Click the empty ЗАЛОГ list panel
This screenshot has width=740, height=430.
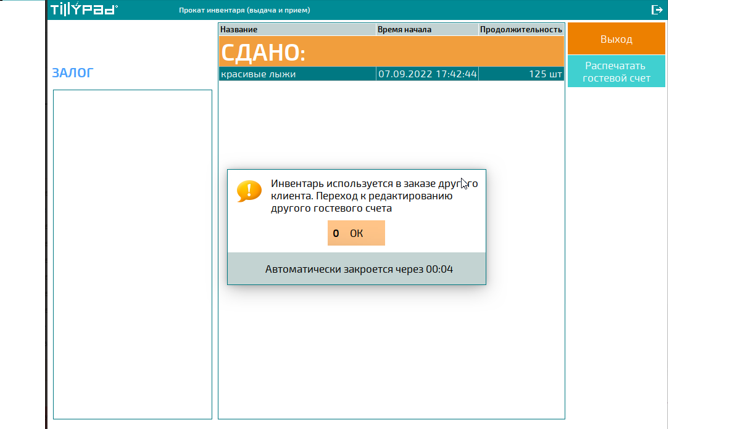133,254
